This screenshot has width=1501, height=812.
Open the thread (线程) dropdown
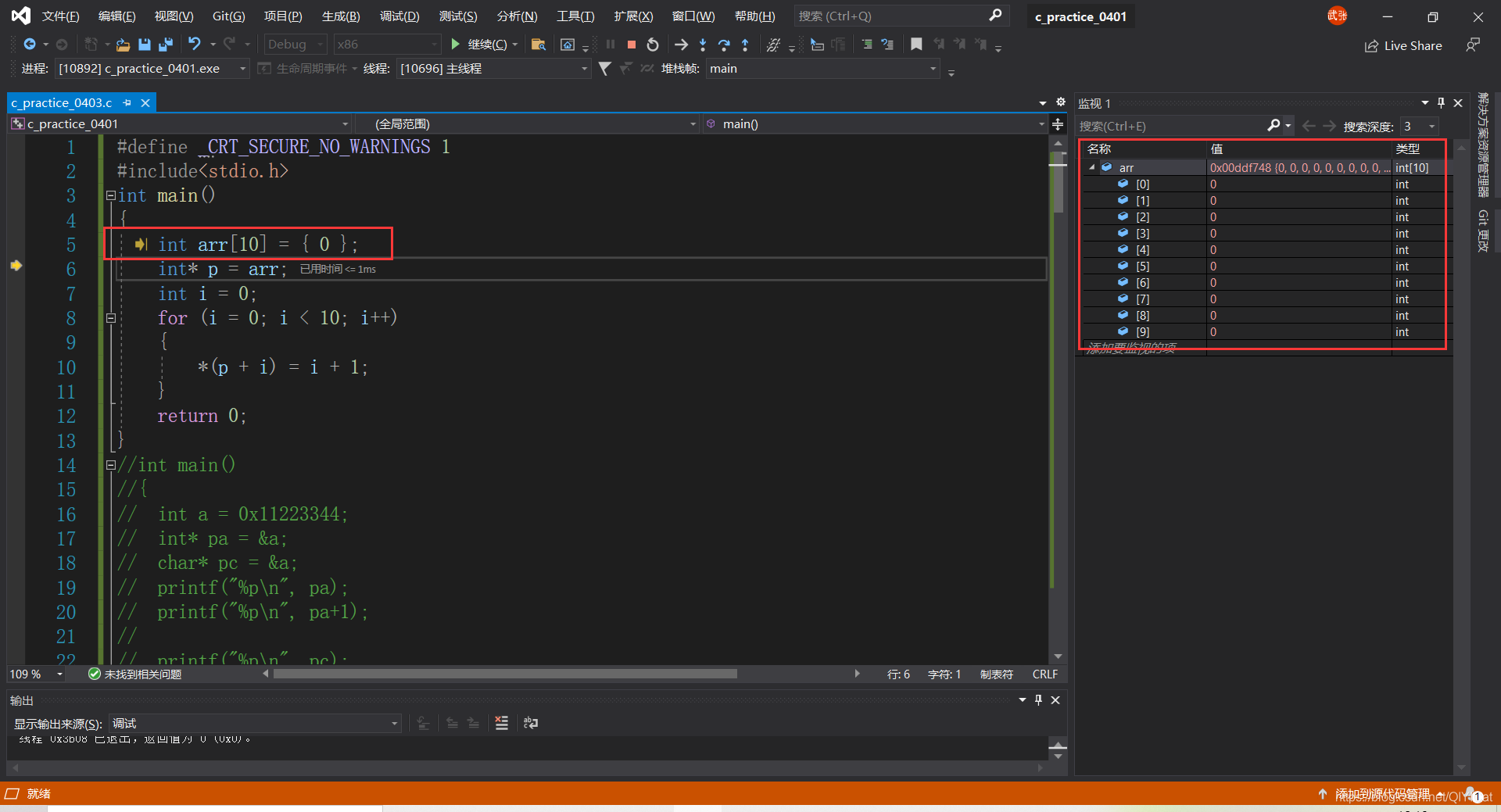[493, 69]
